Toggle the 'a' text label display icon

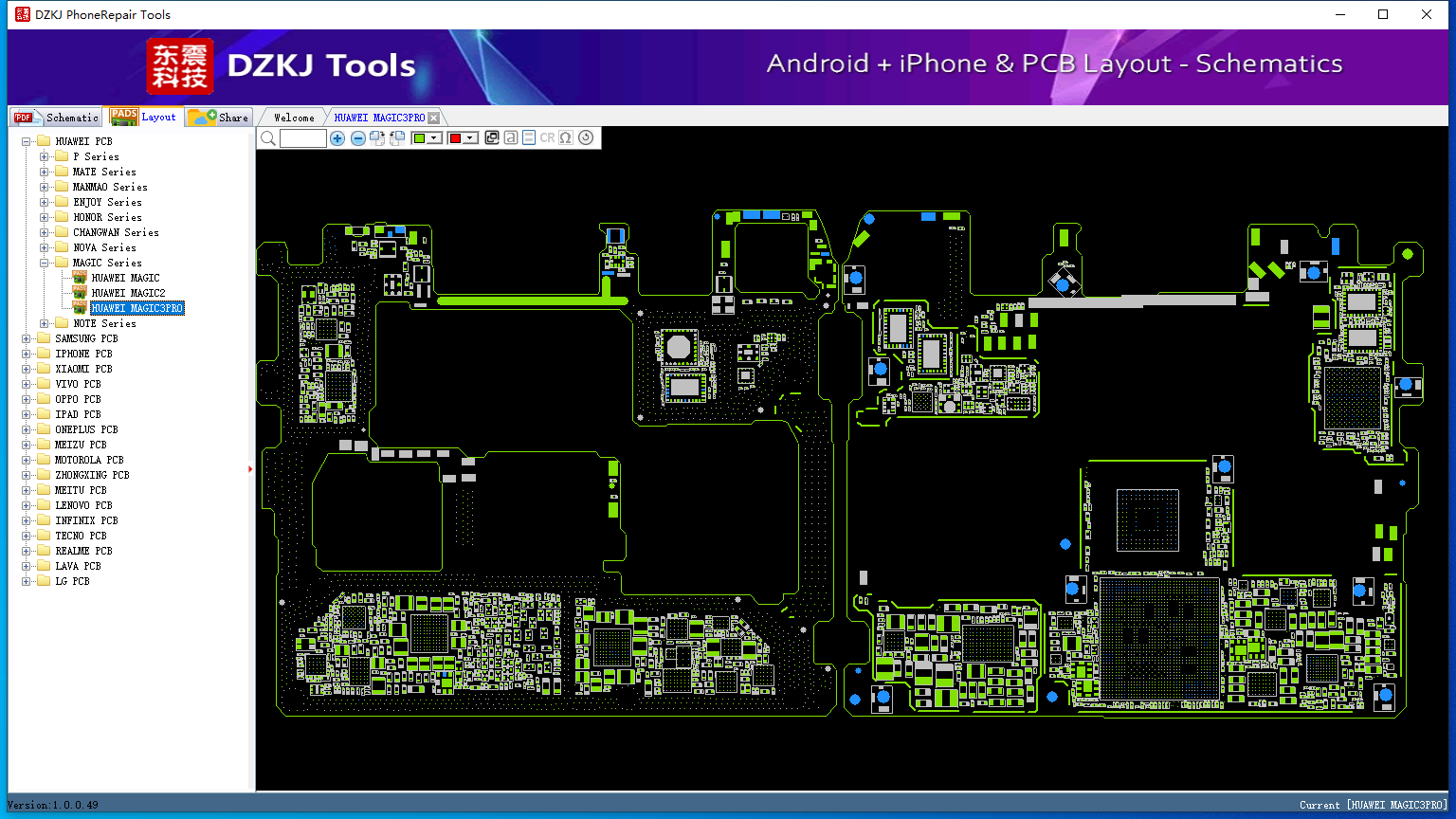point(511,138)
